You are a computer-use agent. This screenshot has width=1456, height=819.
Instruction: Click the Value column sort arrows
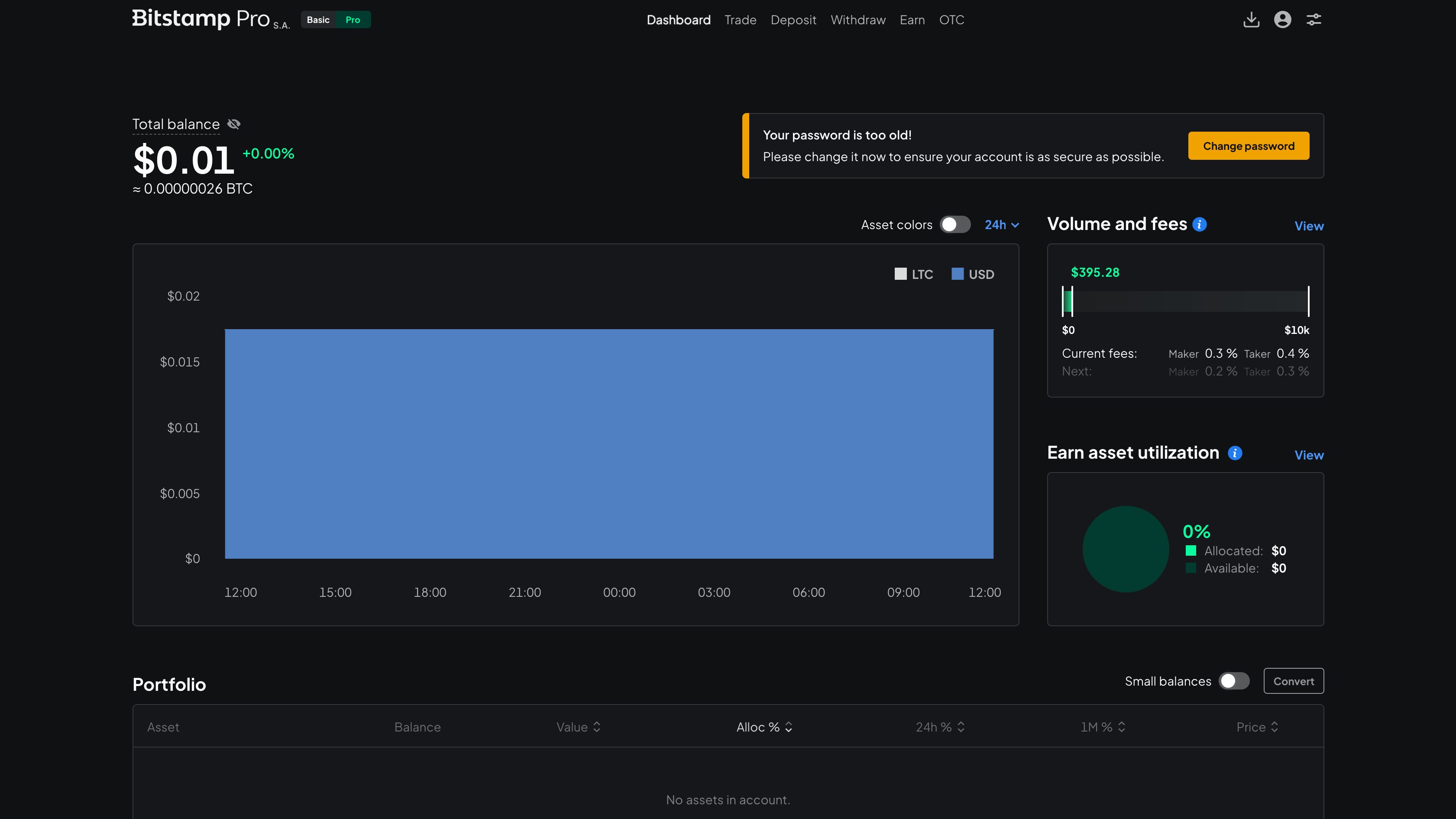(x=597, y=727)
